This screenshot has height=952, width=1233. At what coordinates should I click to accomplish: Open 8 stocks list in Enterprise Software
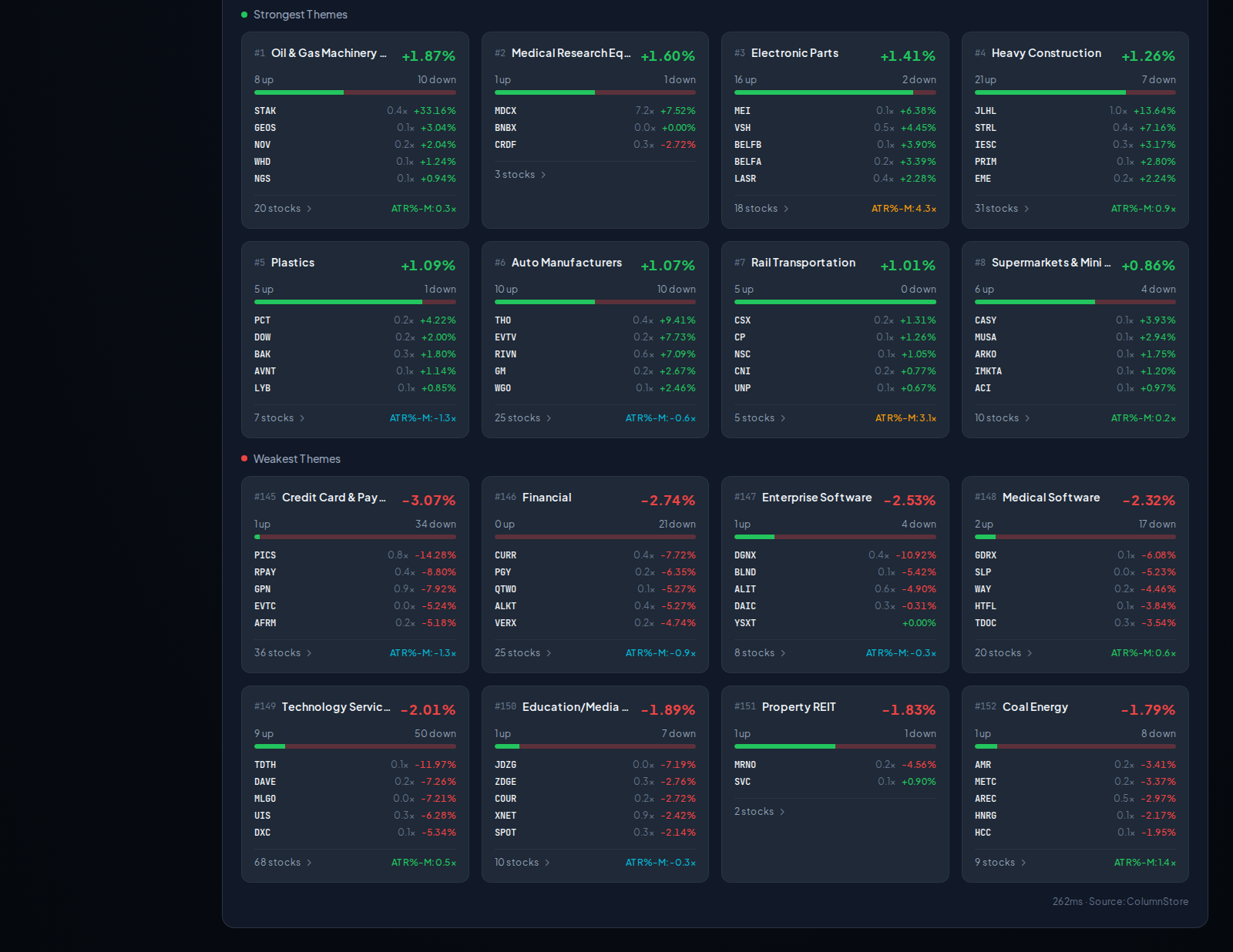(x=760, y=653)
